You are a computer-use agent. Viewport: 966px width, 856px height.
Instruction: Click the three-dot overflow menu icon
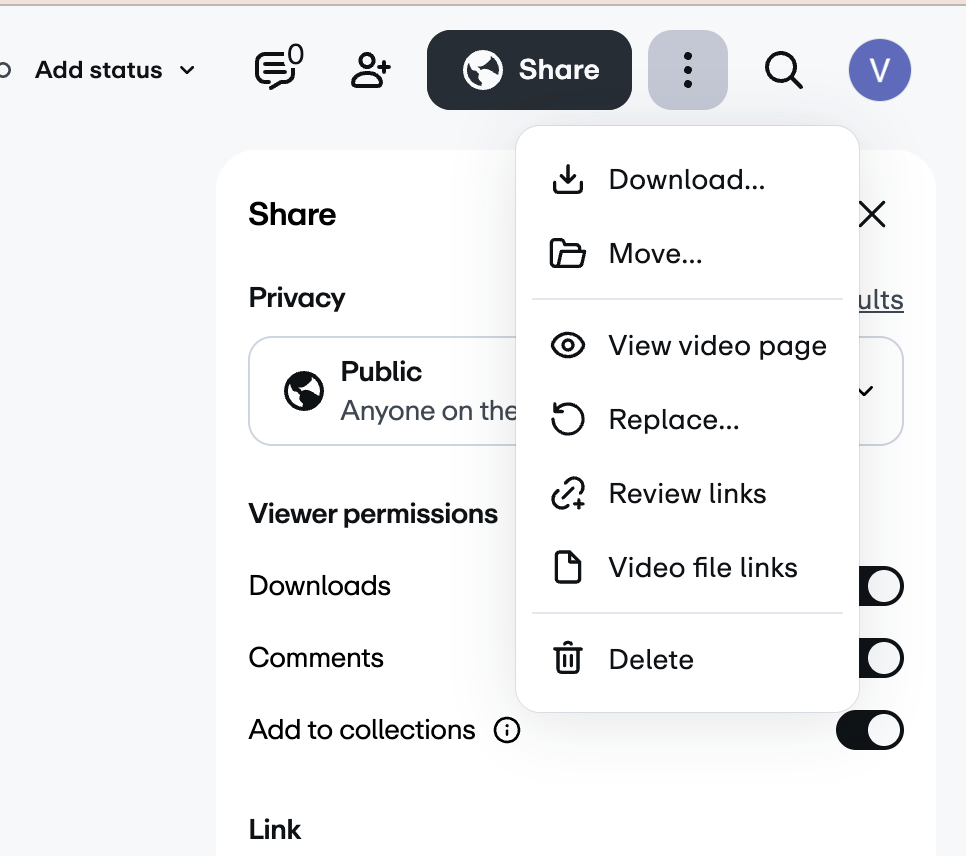pos(687,70)
